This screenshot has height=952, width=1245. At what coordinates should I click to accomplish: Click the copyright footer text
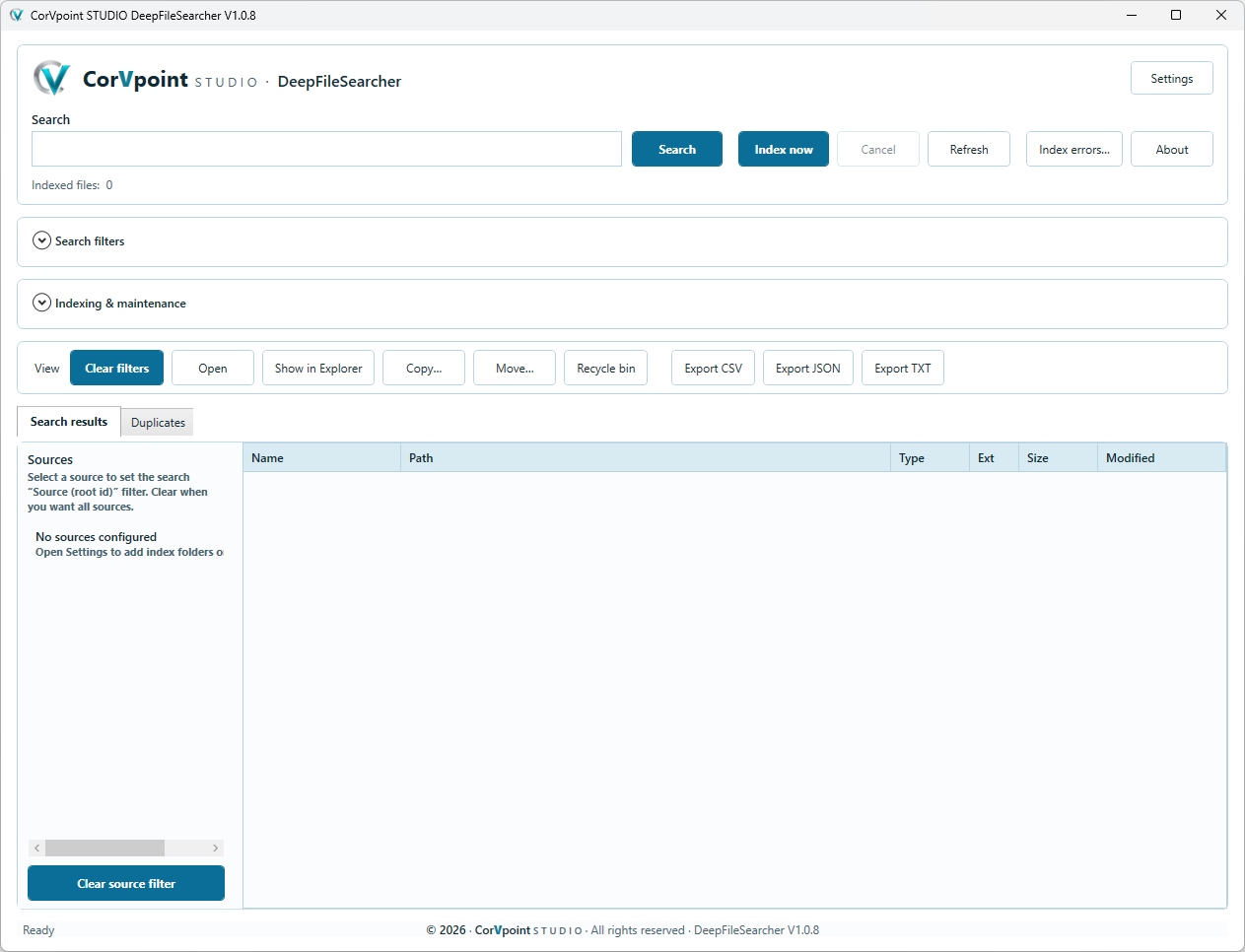[x=622, y=929]
